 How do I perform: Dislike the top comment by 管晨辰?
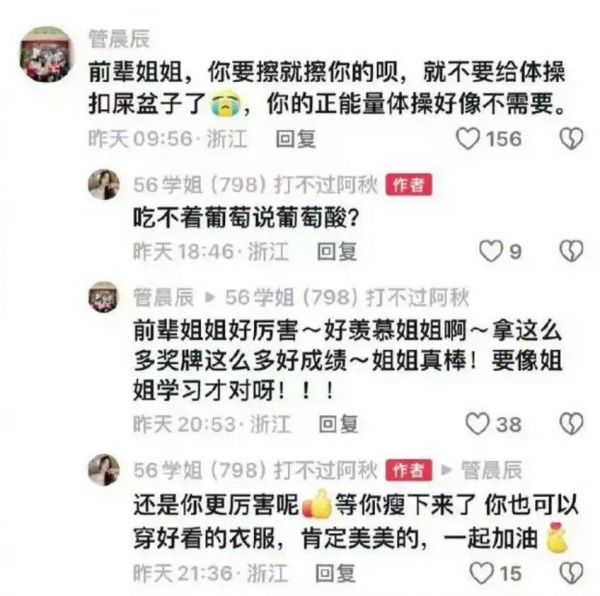pyautogui.click(x=571, y=138)
